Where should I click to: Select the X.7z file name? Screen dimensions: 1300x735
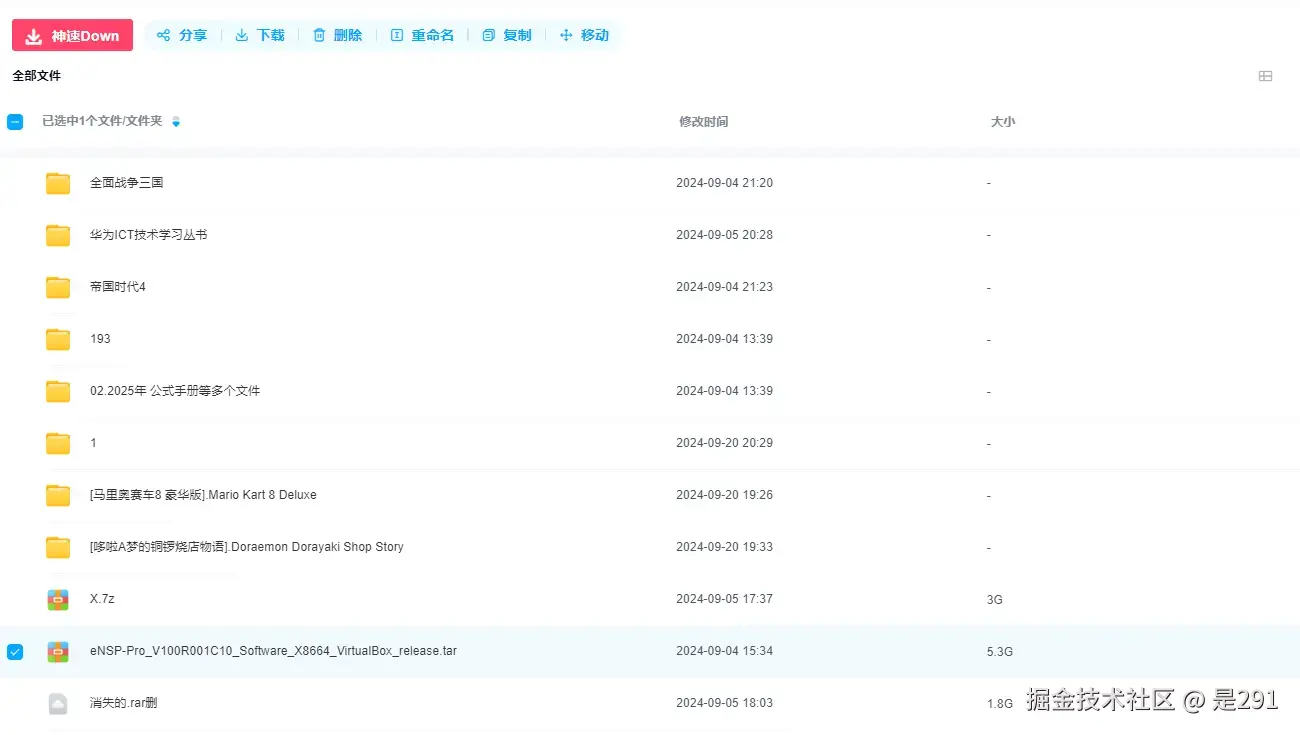(x=102, y=599)
